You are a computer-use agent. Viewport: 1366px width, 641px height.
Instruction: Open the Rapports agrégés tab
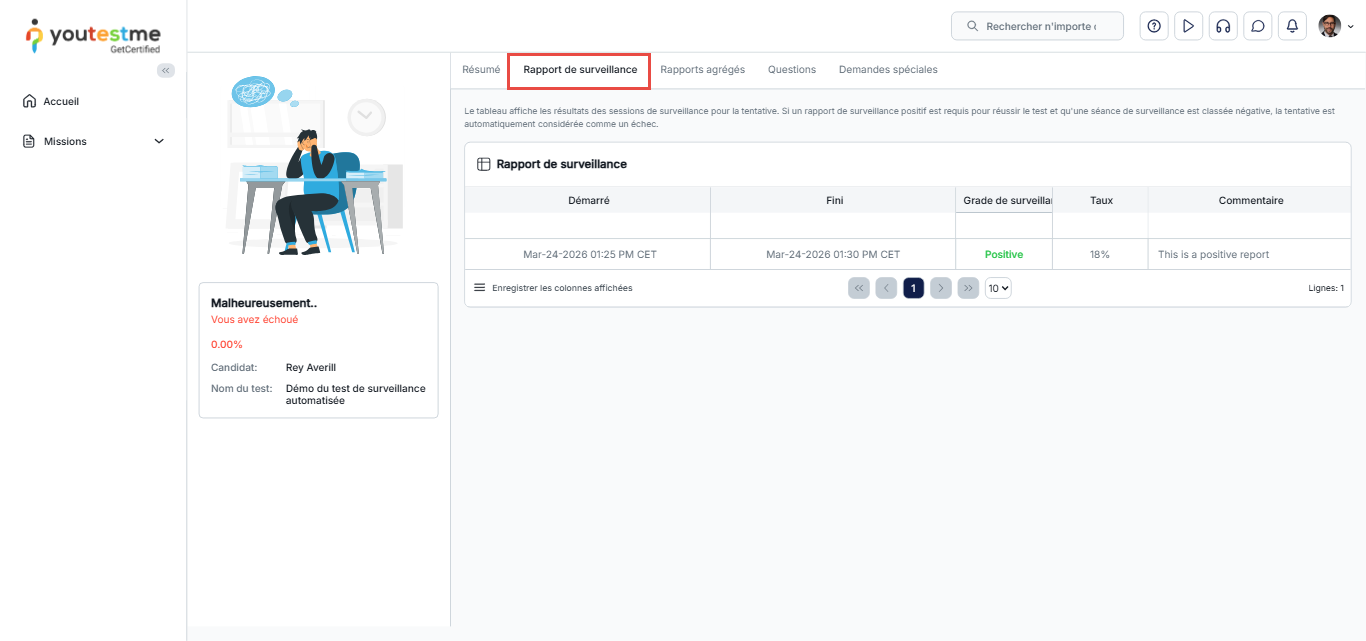(702, 70)
